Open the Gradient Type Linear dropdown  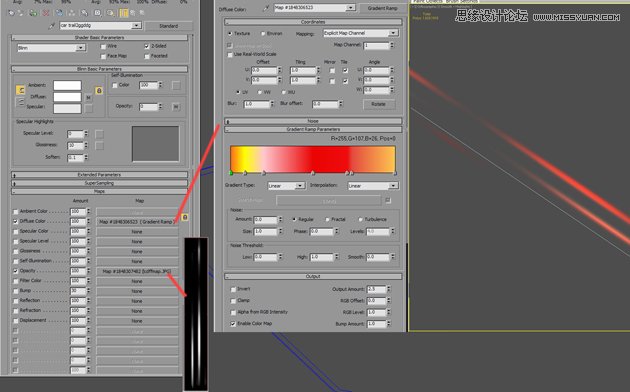(x=286, y=186)
